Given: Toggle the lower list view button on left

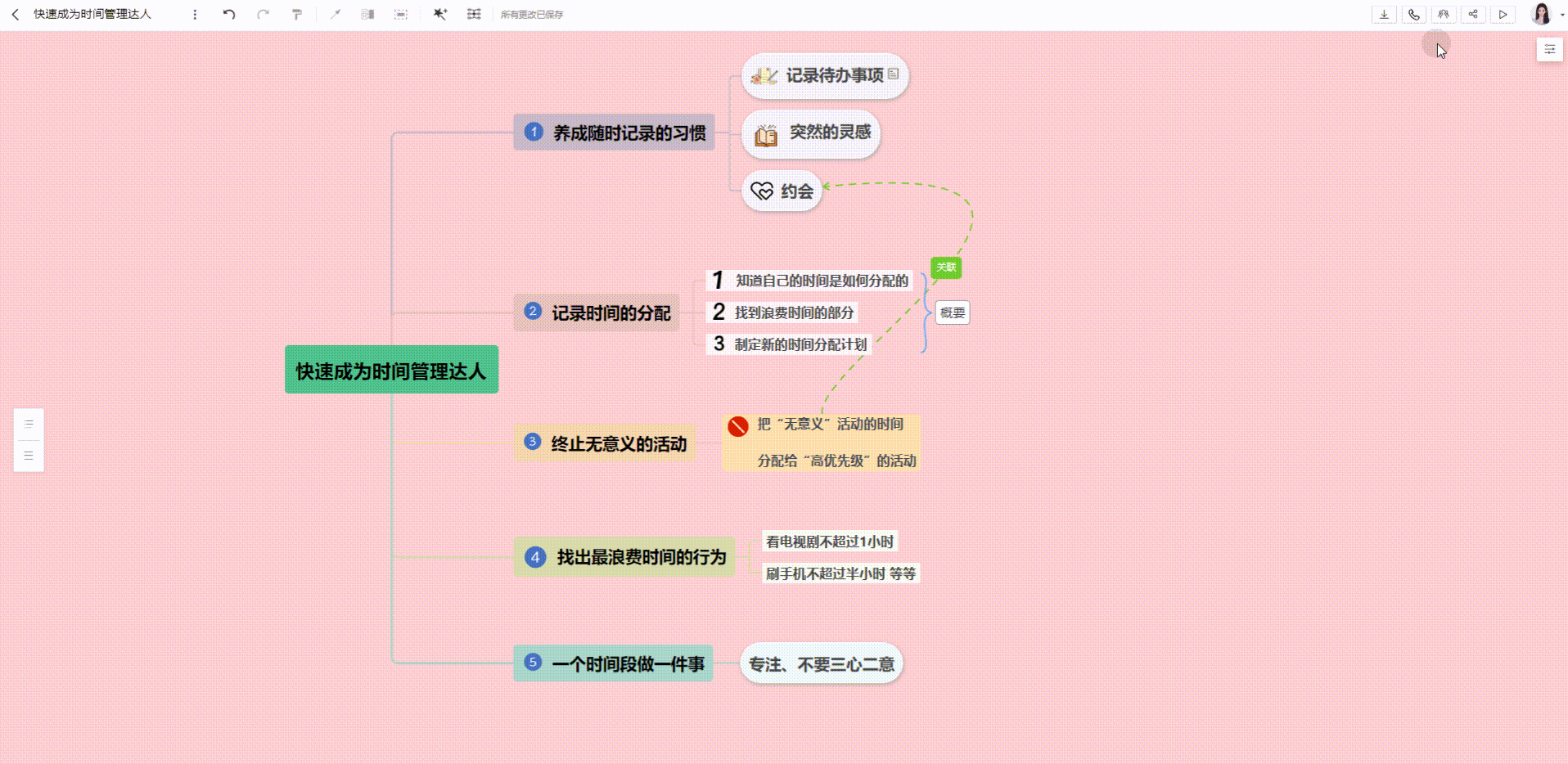Looking at the screenshot, I should tap(29, 456).
